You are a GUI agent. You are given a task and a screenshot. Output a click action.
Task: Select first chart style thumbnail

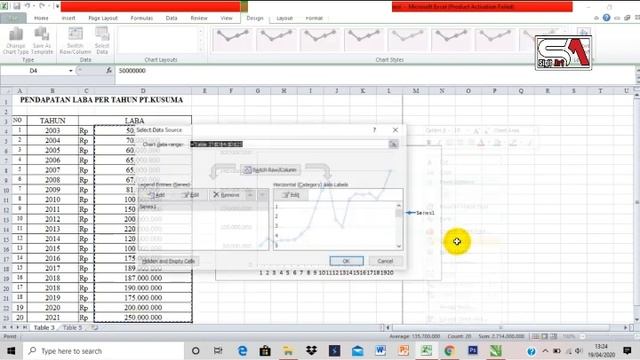(x=232, y=39)
